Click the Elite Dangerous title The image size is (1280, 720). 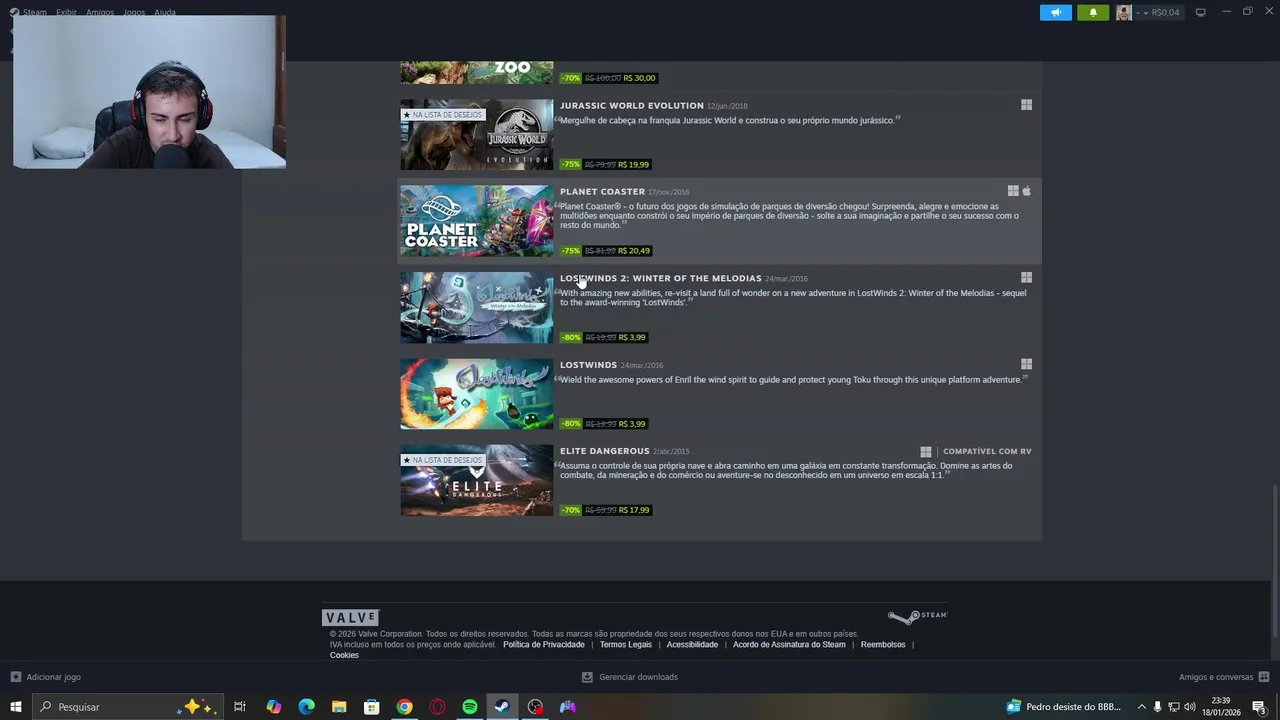[x=605, y=451]
